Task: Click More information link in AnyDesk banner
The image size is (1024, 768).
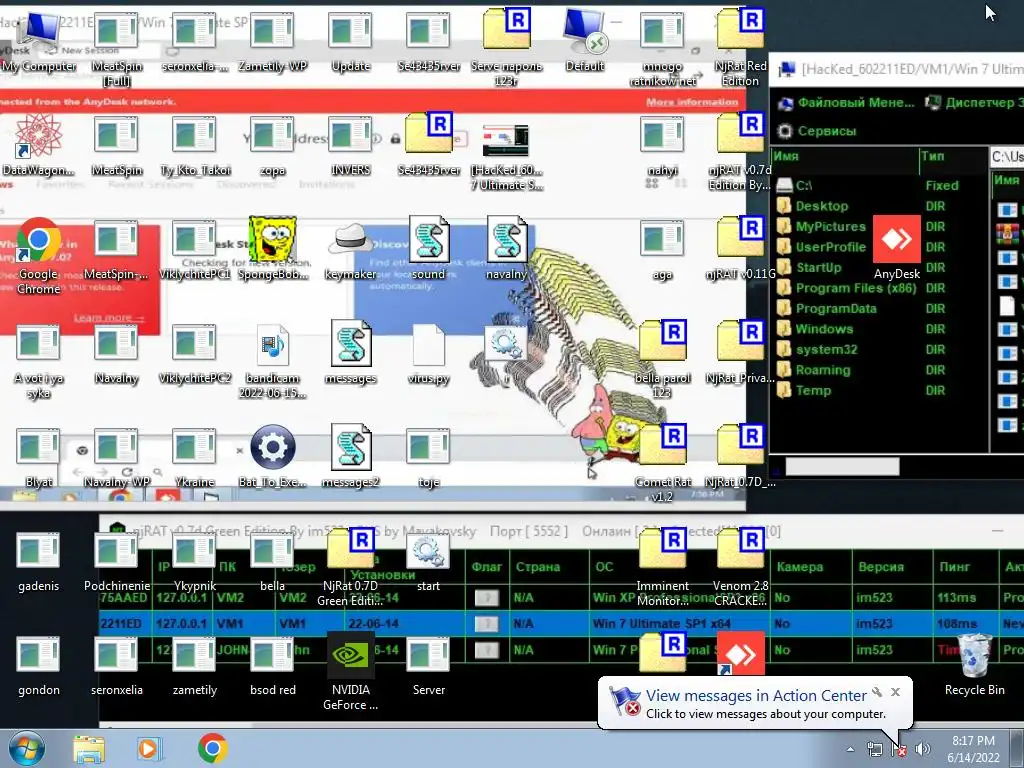Action: 692,102
